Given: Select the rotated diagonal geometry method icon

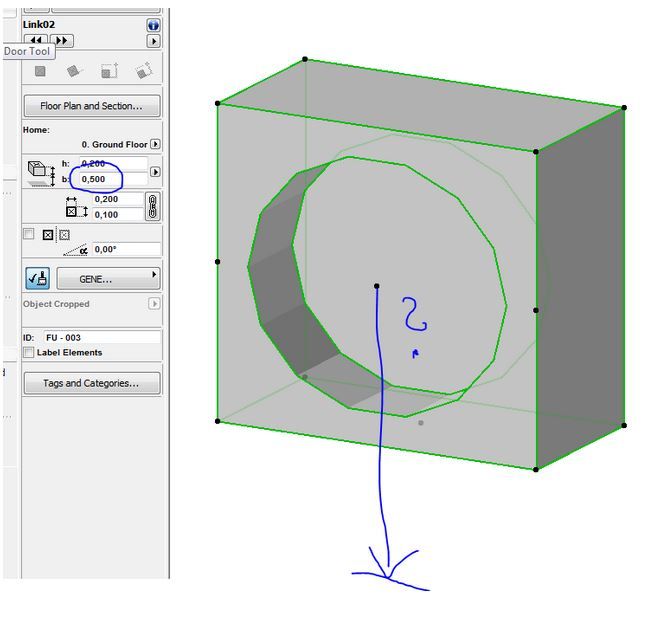Looking at the screenshot, I should coord(144,70).
